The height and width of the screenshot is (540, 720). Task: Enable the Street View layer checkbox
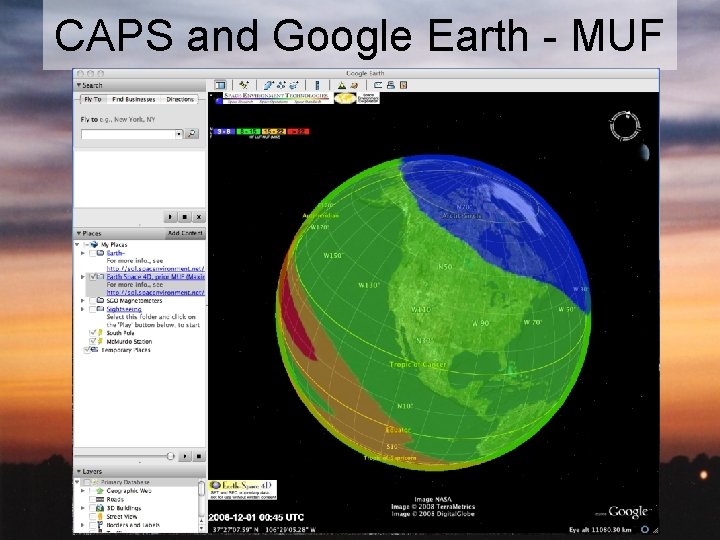pos(93,517)
